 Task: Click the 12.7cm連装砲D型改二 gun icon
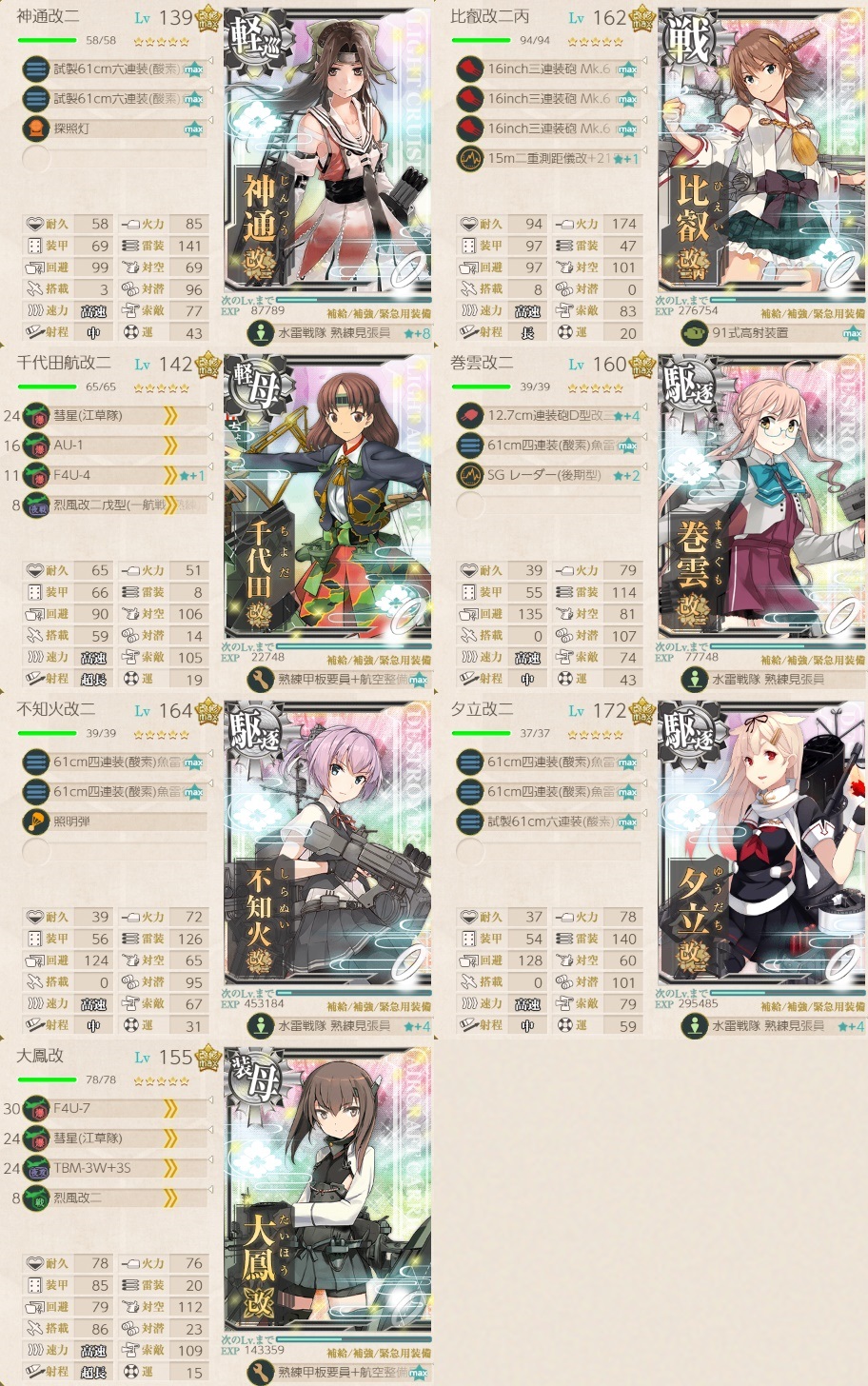pos(470,415)
